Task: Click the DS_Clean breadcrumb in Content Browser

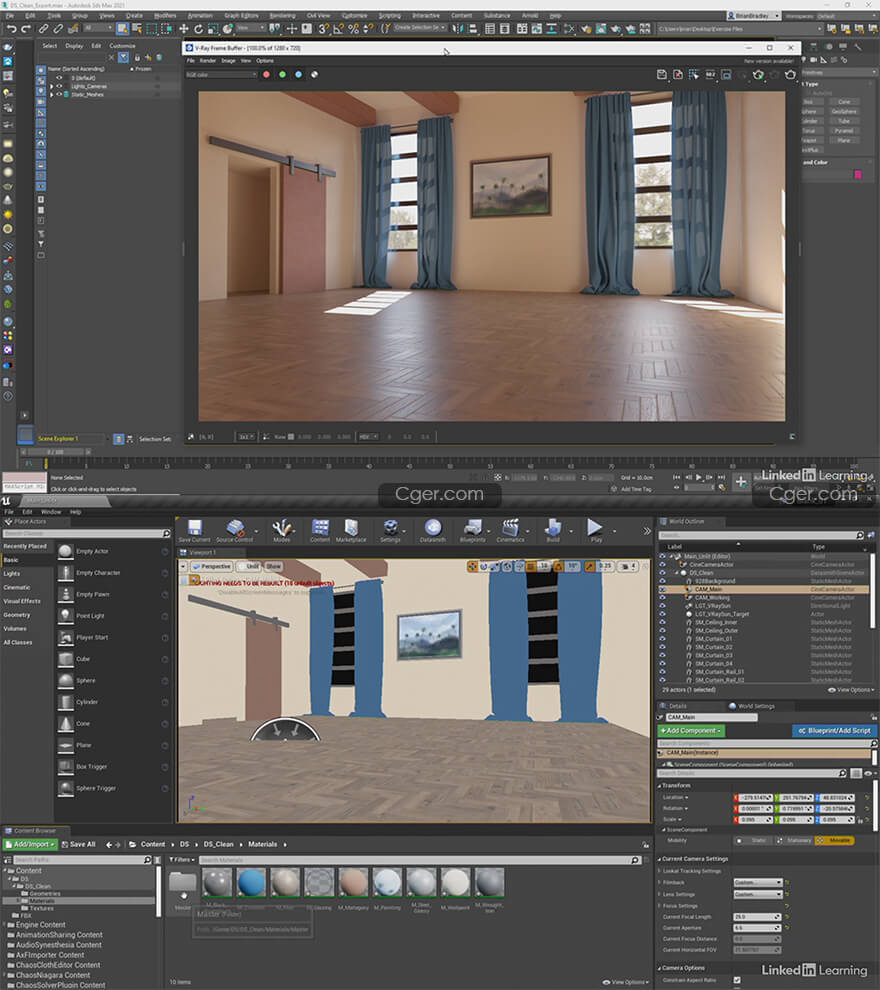Action: point(218,845)
